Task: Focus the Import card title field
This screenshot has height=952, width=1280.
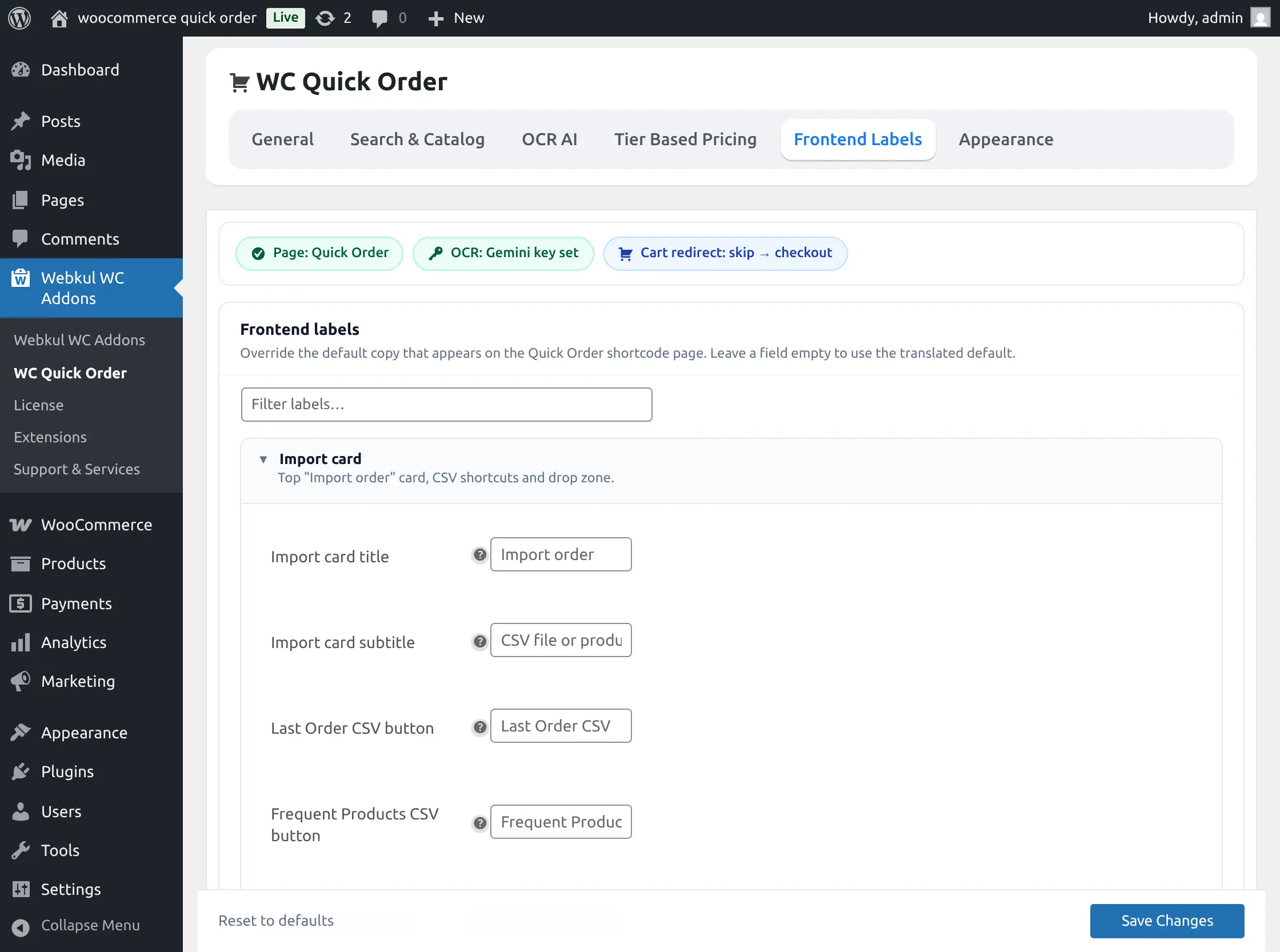Action: pyautogui.click(x=561, y=554)
